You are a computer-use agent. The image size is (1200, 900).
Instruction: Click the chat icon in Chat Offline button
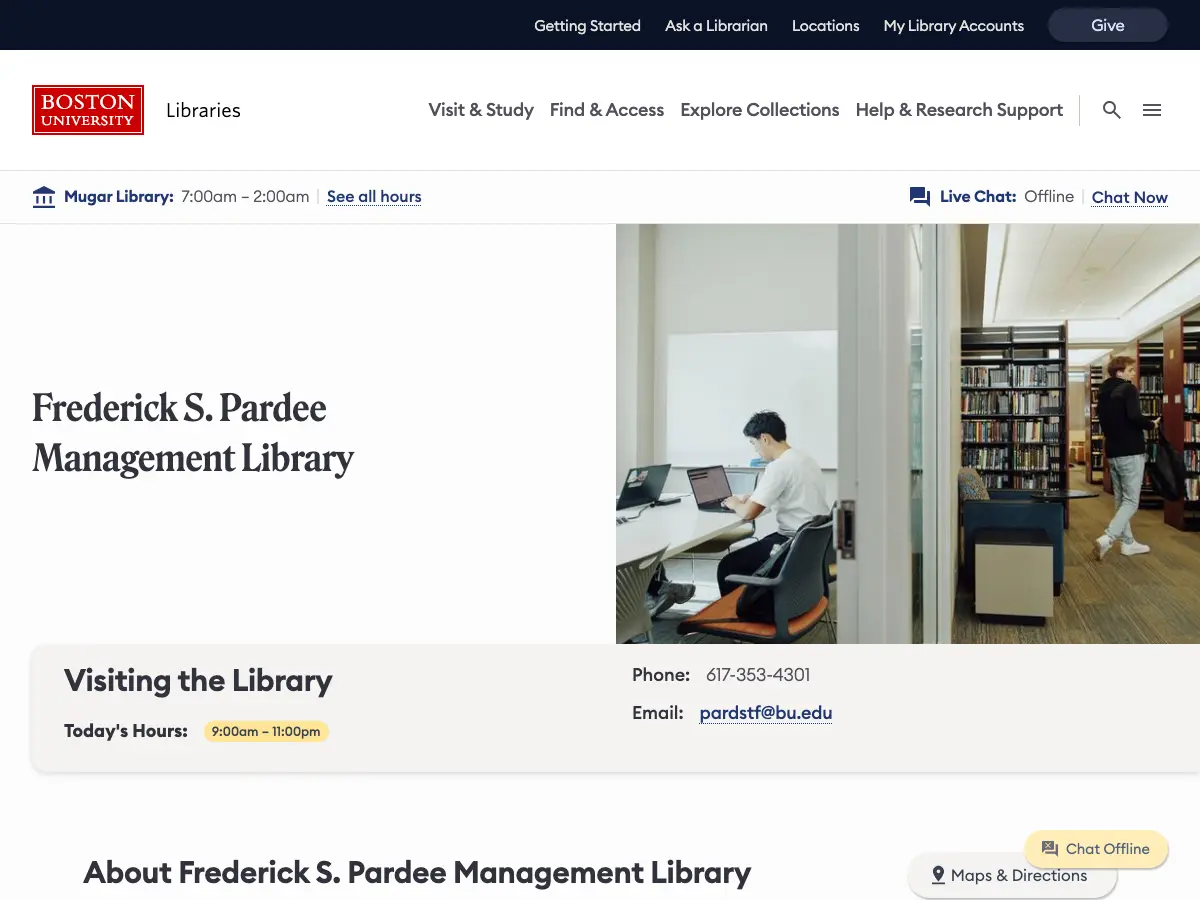[1050, 849]
